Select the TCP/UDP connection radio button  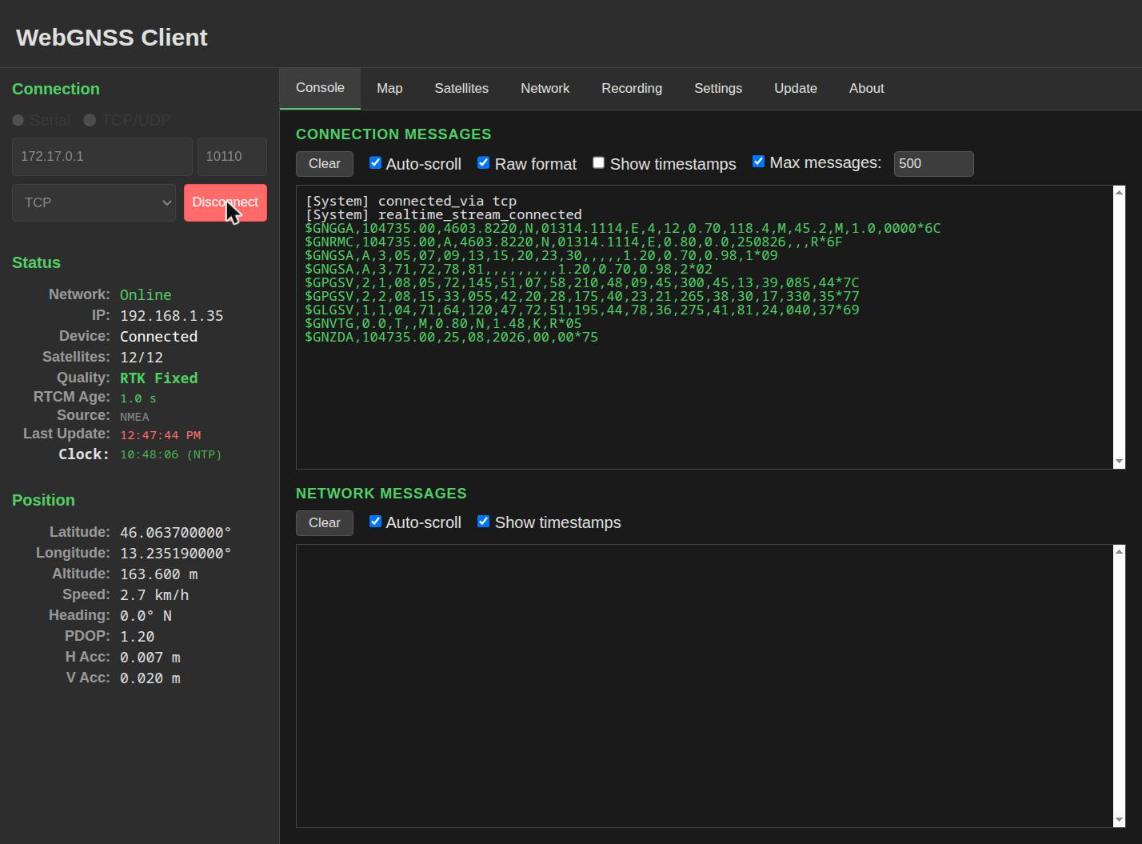click(90, 120)
